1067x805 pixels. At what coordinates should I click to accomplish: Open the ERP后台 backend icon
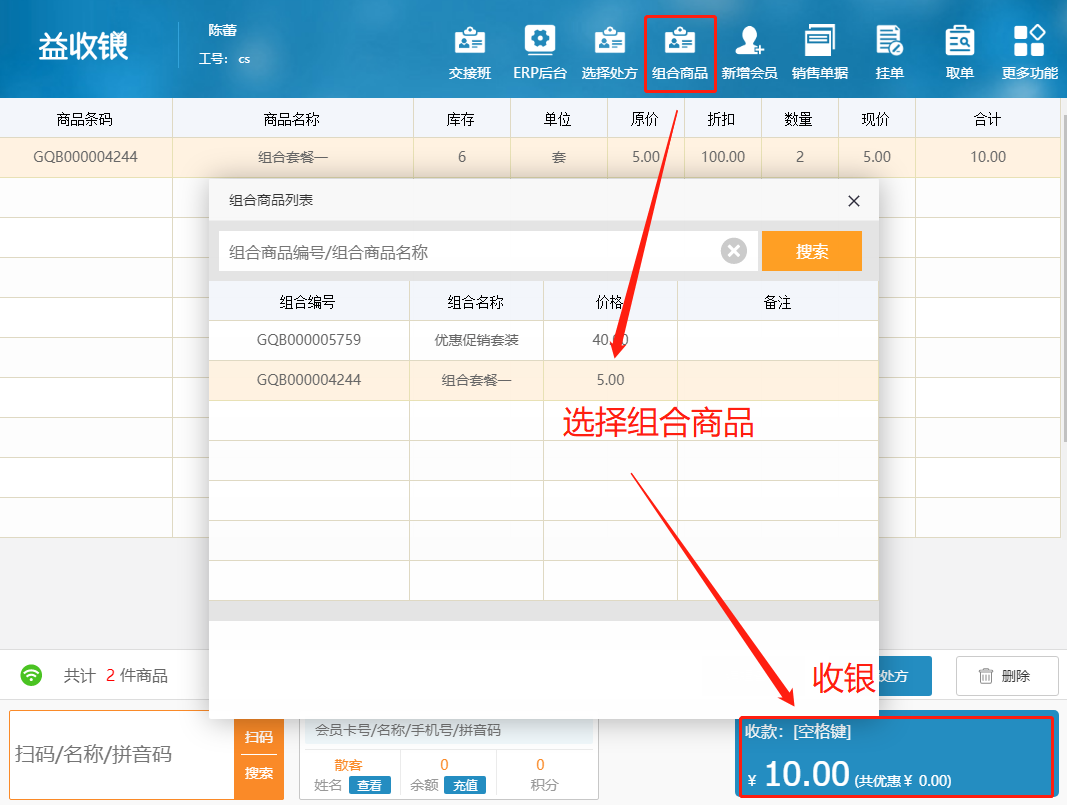click(540, 52)
